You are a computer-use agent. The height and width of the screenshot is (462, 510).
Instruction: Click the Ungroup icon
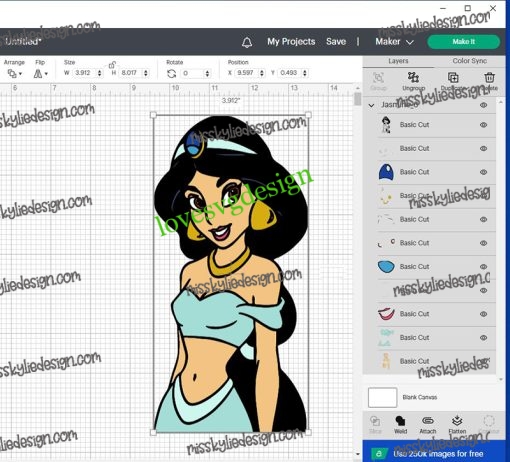tap(413, 78)
